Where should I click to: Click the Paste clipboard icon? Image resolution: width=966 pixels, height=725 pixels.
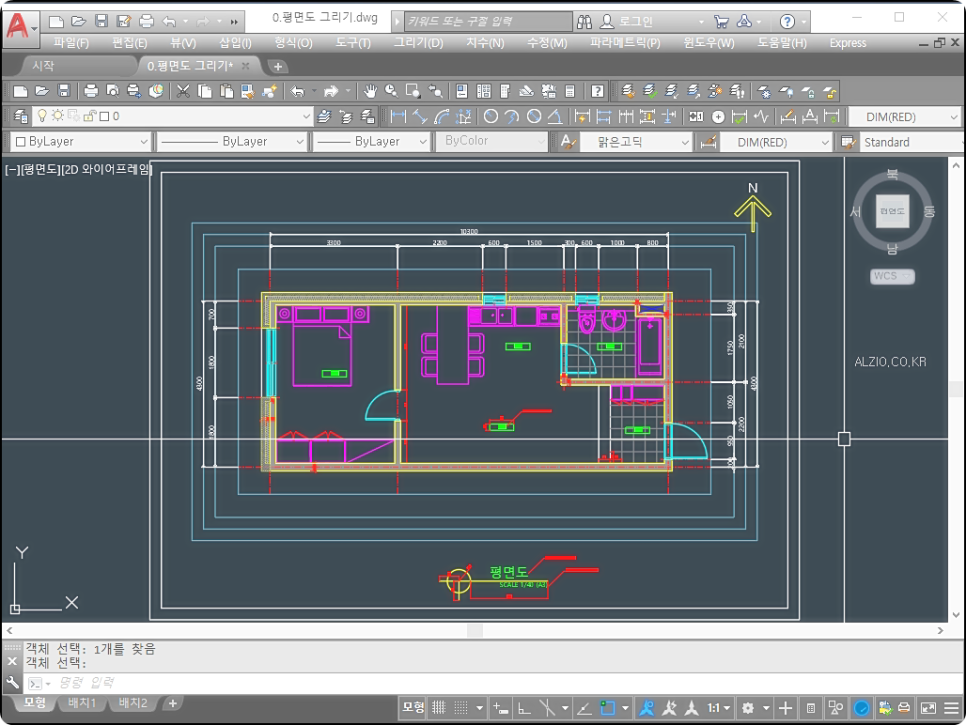tap(227, 92)
